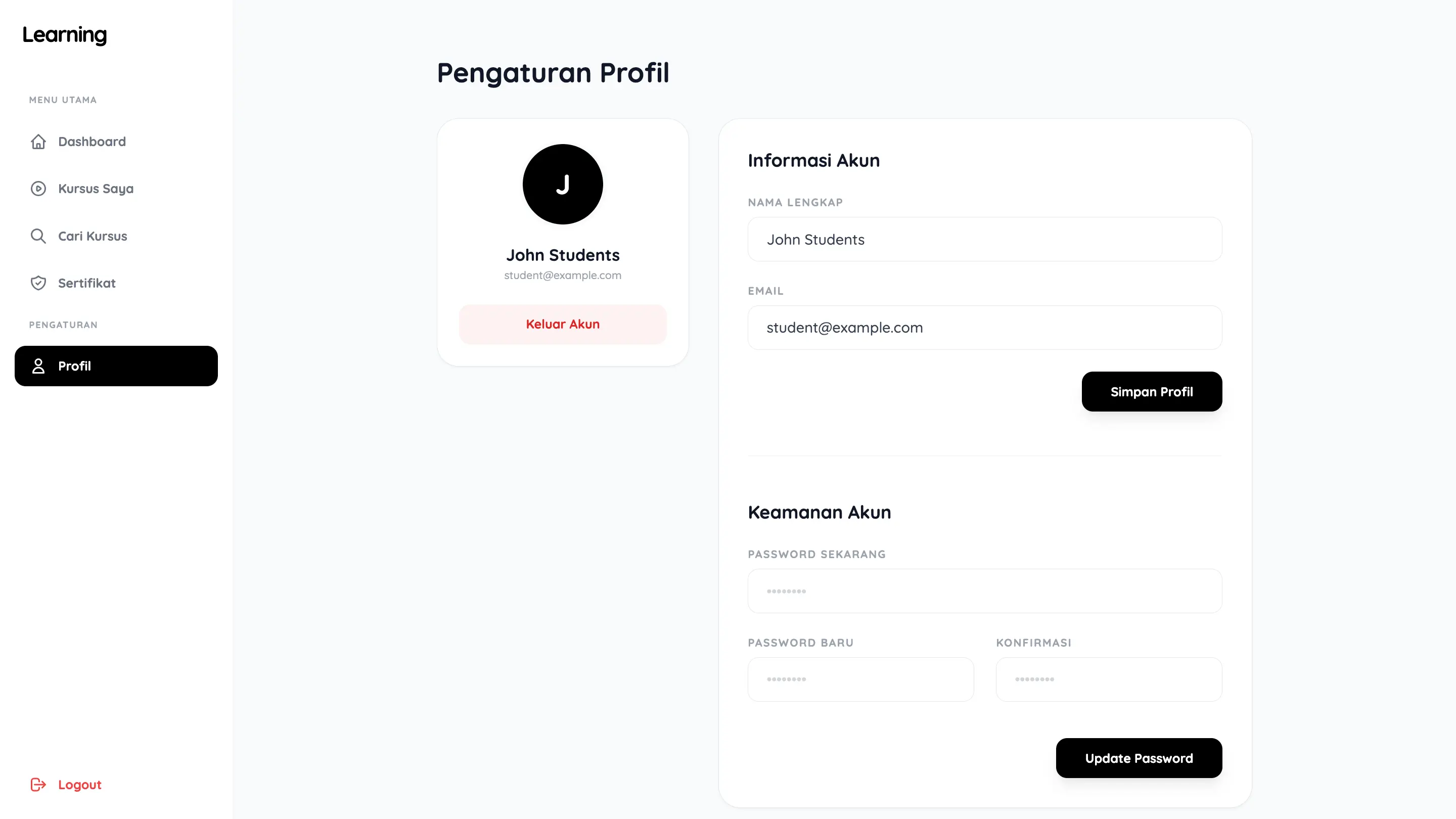Select Sertifikat in the sidebar menu
Viewport: 1456px width, 819px height.
pos(87,283)
